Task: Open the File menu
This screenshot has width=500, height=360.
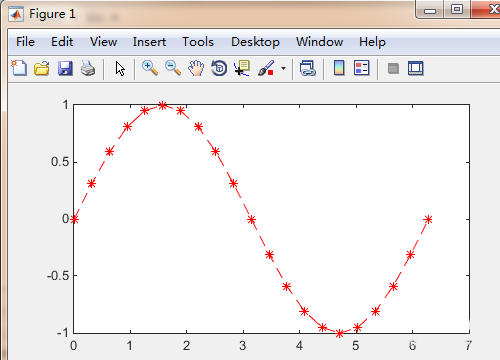Action: point(25,42)
